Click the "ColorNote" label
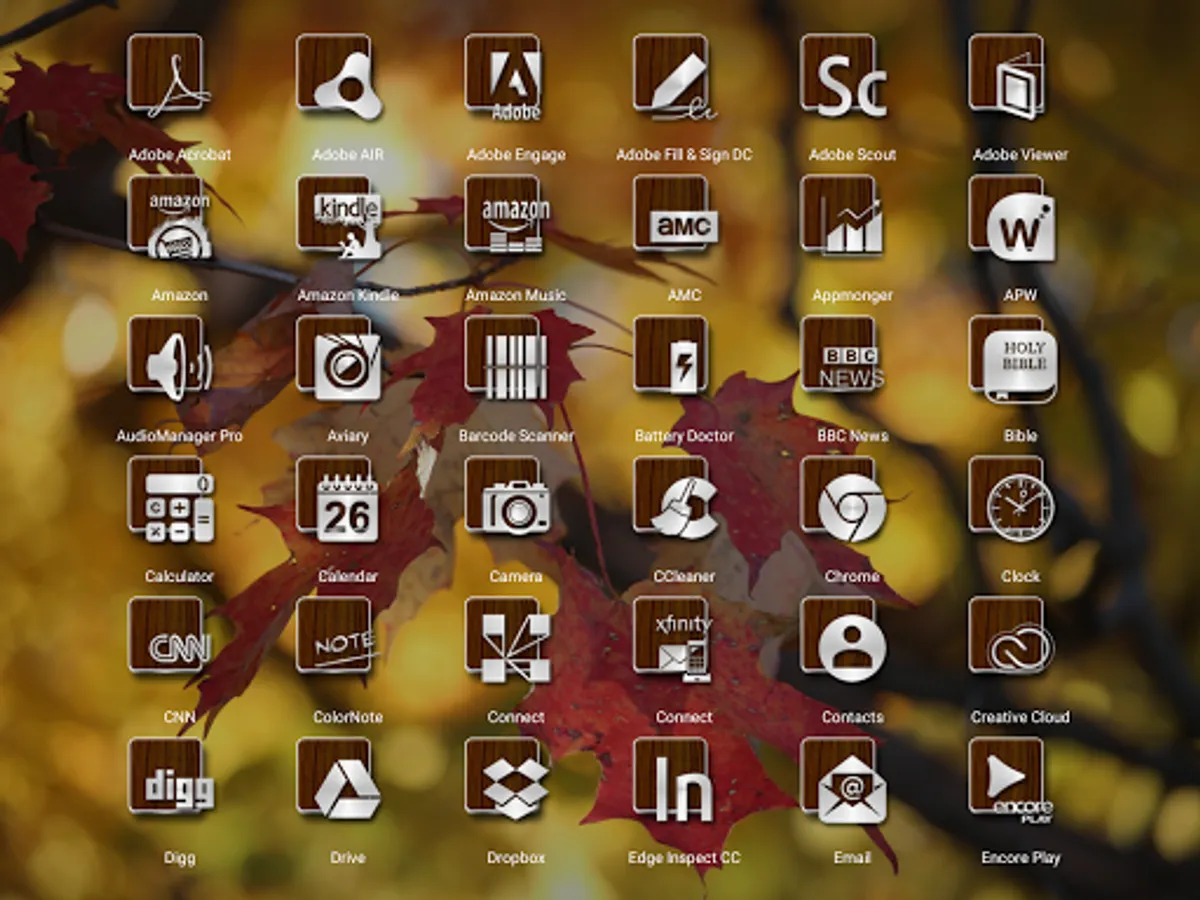 click(x=348, y=717)
